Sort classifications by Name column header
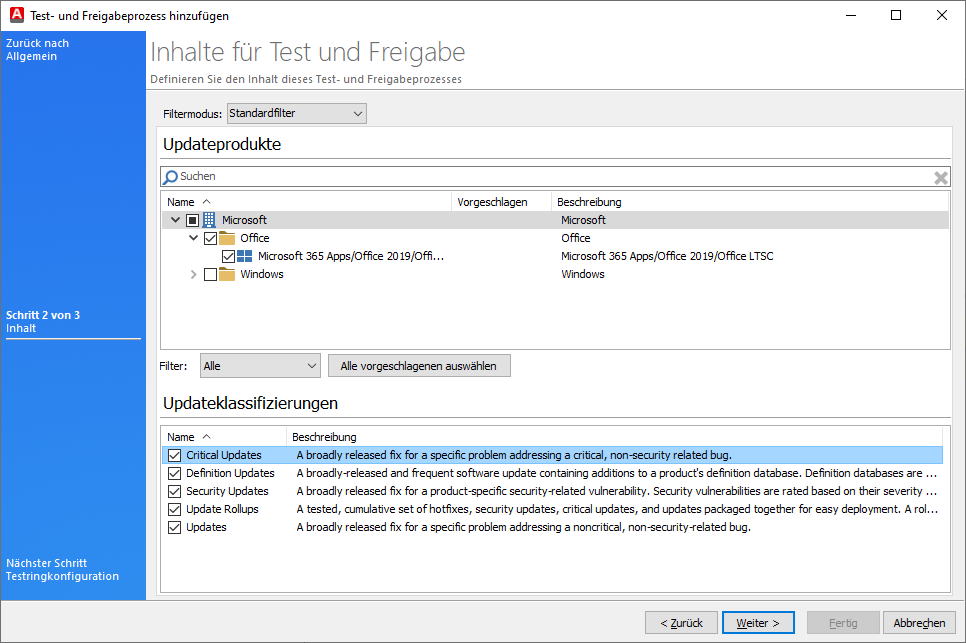This screenshot has height=643, width=966. tap(224, 437)
